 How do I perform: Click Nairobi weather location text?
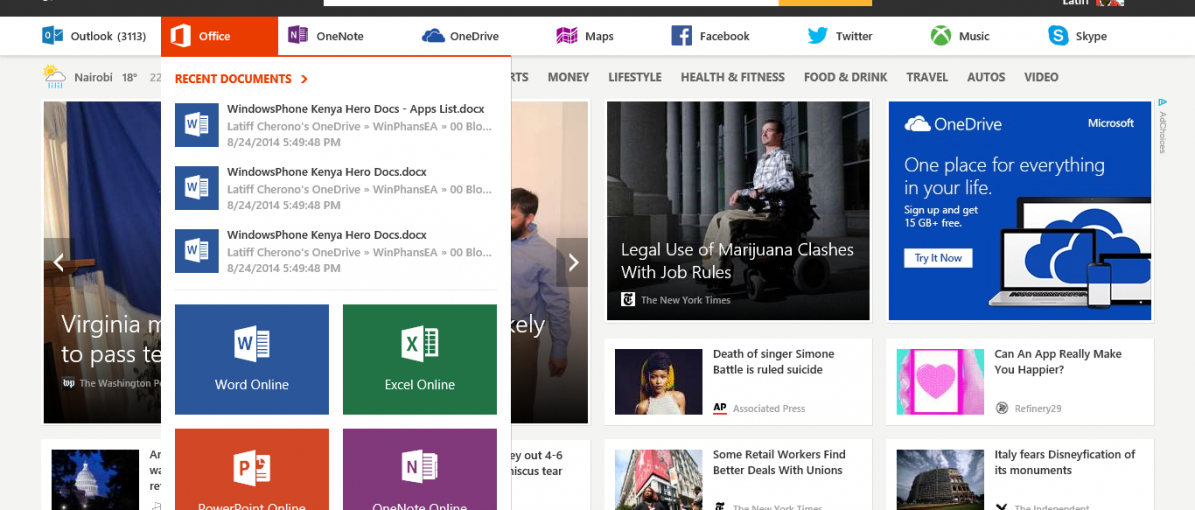(x=95, y=77)
